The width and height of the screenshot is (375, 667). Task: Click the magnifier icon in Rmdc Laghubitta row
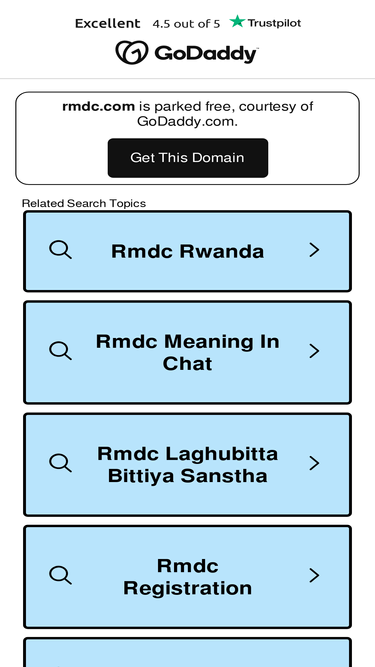click(60, 463)
